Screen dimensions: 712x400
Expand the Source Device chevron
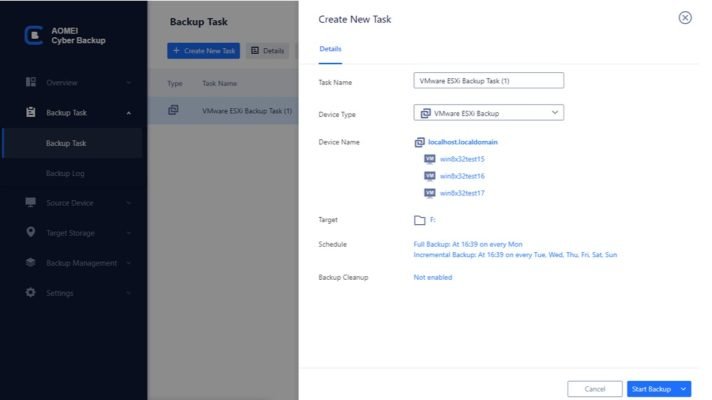point(129,203)
